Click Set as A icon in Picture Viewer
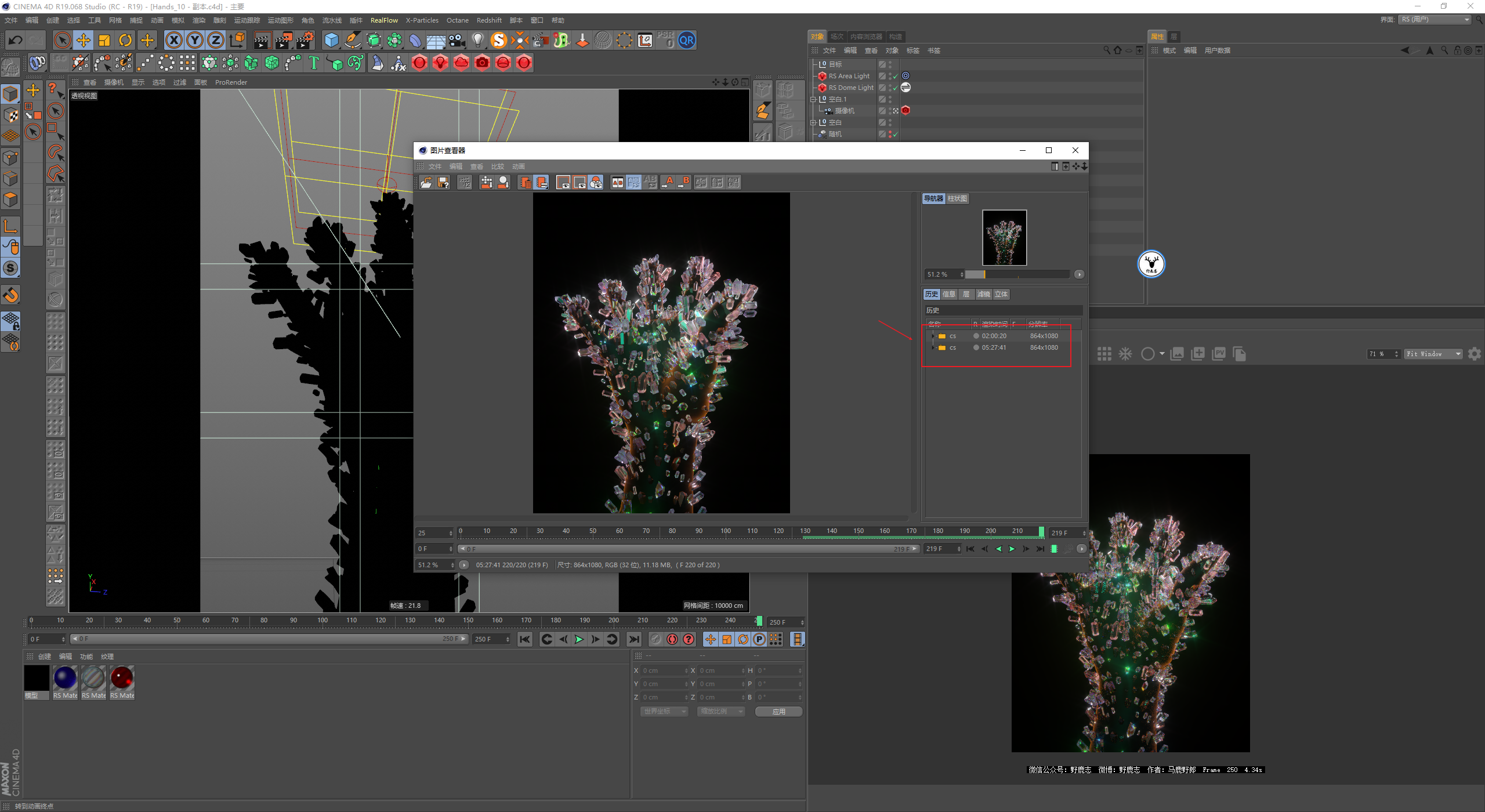The width and height of the screenshot is (1485, 812). [668, 182]
